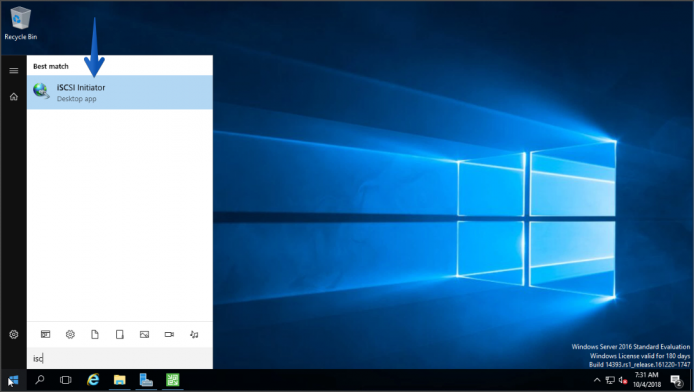Open Server Manager from taskbar

coord(146,380)
